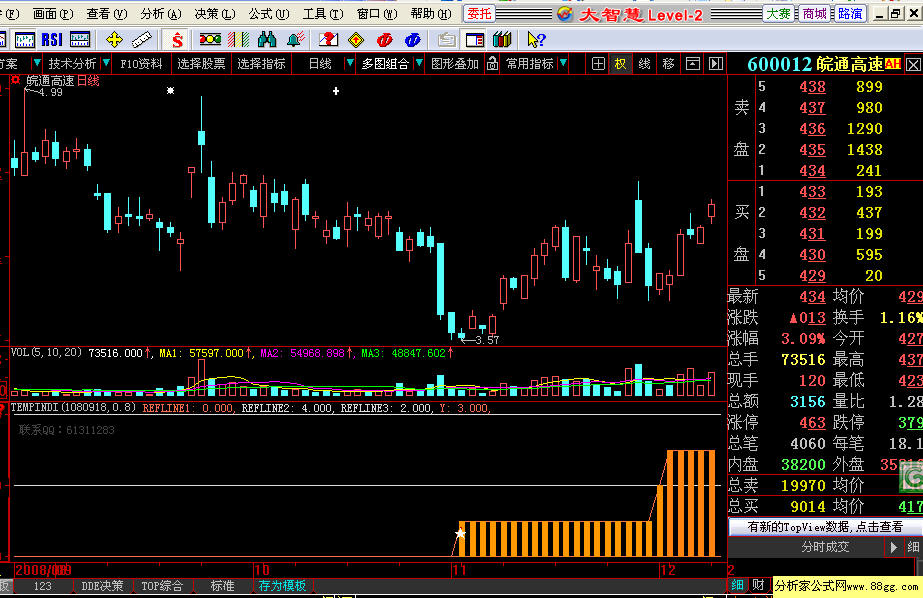Click the traffic light icon

click(x=210, y=39)
